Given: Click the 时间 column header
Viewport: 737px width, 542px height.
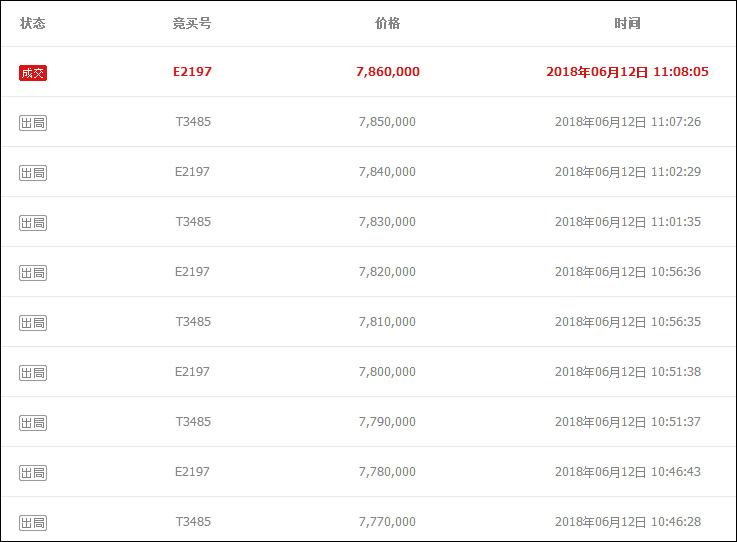Looking at the screenshot, I should [x=627, y=23].
